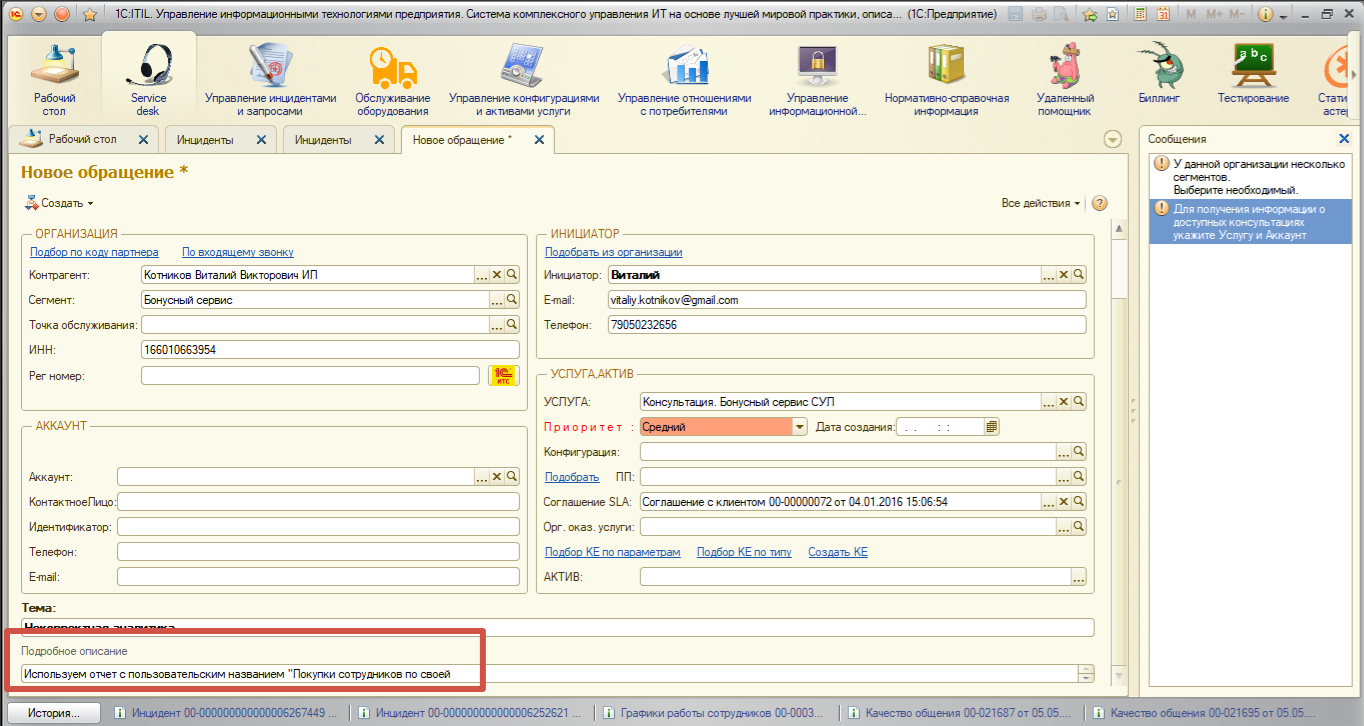1364x726 pixels.
Task: Expand the open-tabs list arrow
Action: pos(1112,140)
